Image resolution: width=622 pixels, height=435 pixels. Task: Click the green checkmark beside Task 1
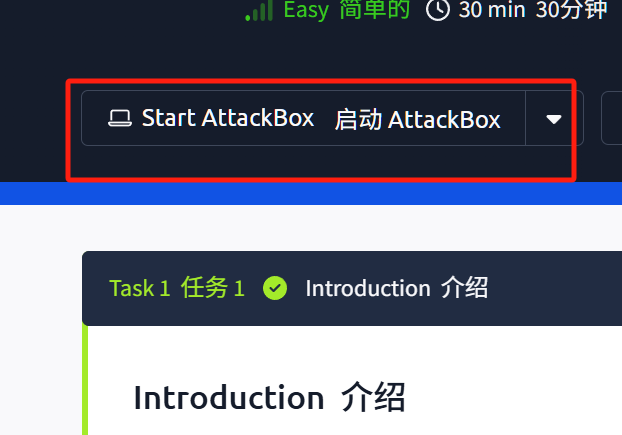tap(275, 288)
